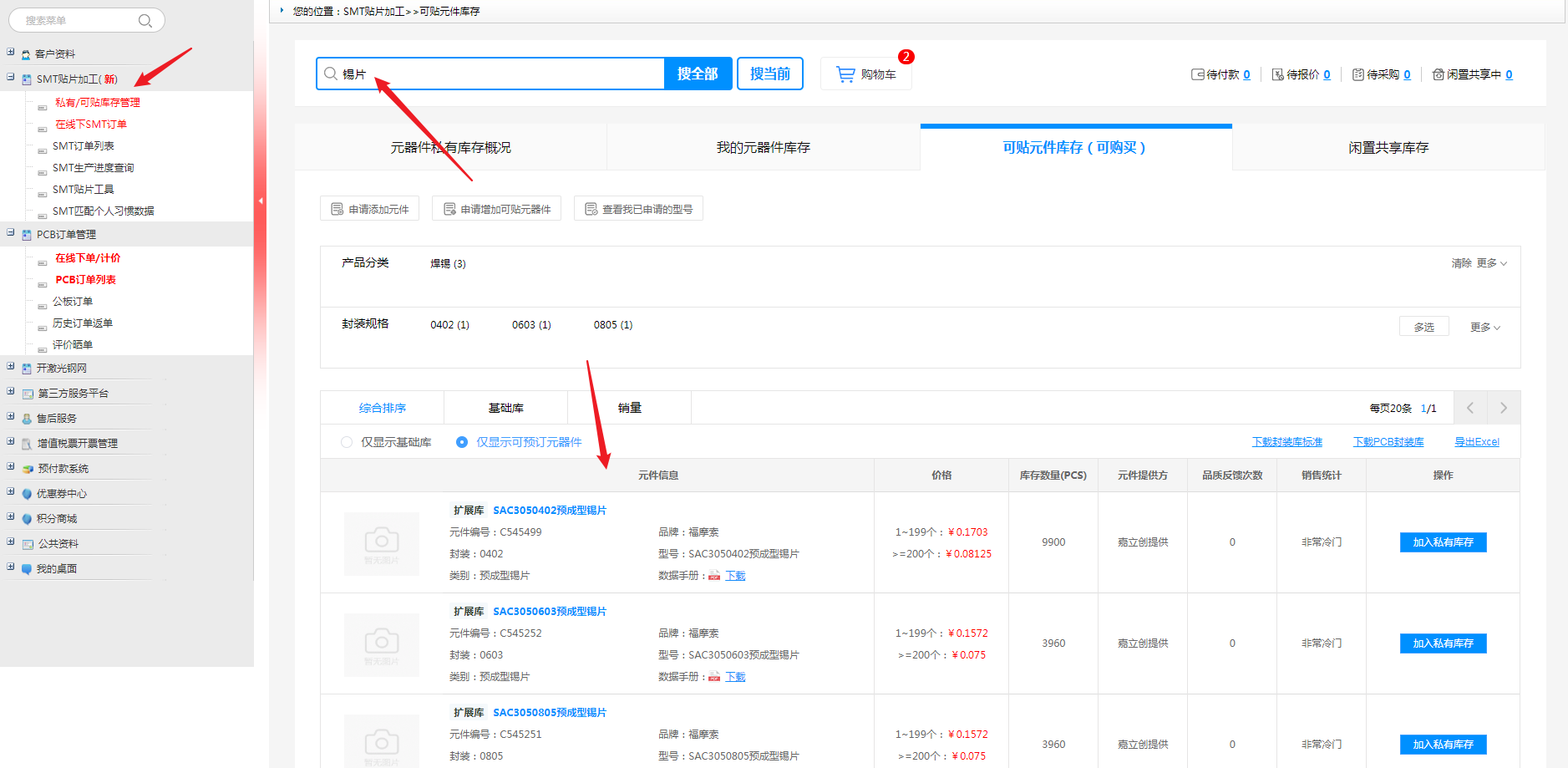
Task: Open 导出Excel link
Action: coord(1476,442)
